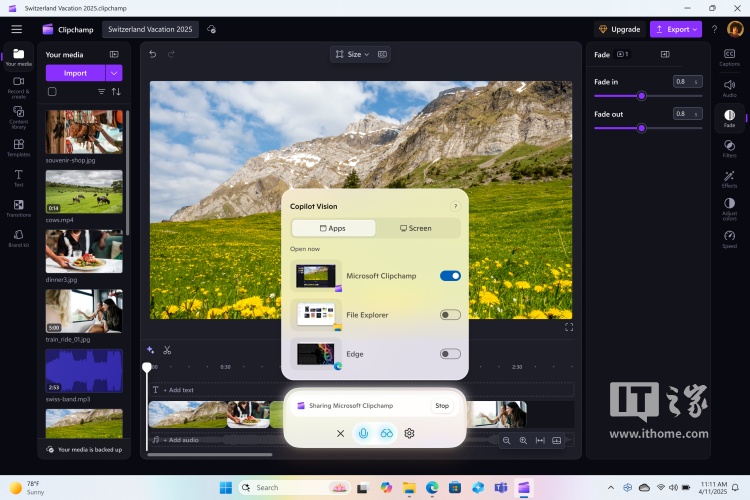750x500 pixels.
Task: Toggle microphone in Copilot Vision bar
Action: [364, 433]
